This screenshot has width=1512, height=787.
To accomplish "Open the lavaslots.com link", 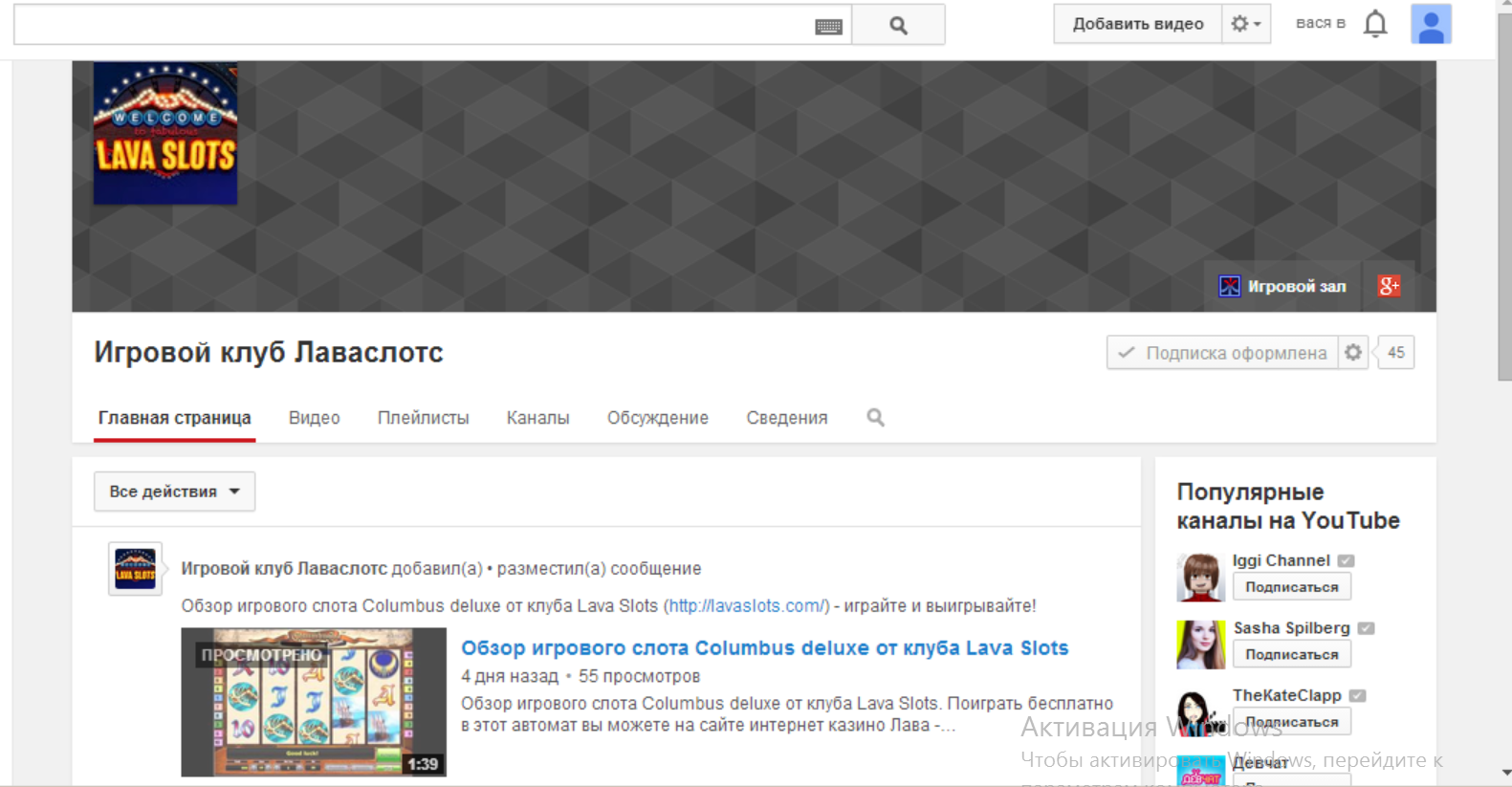I will (747, 606).
